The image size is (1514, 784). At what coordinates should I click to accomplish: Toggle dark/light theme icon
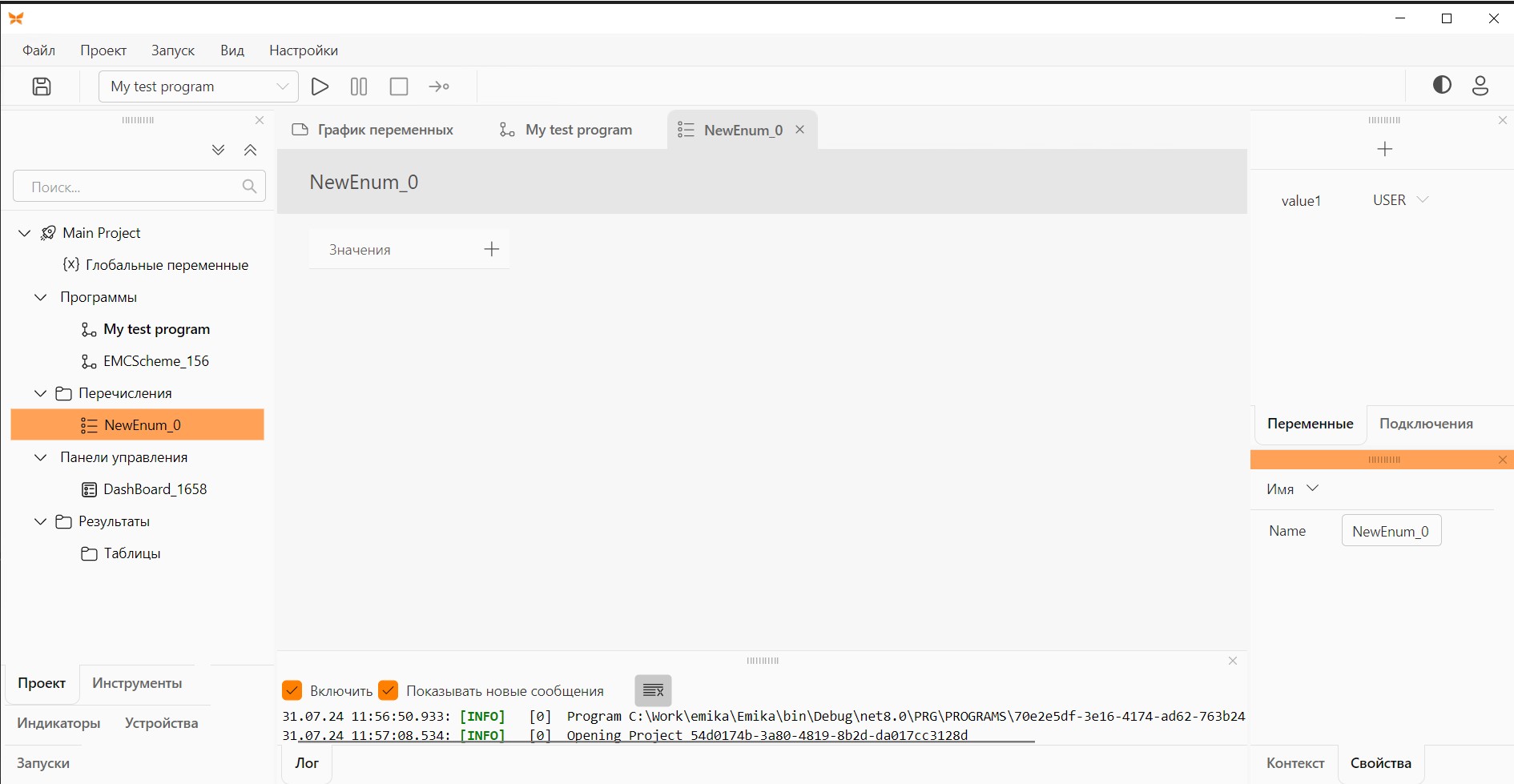click(1442, 85)
